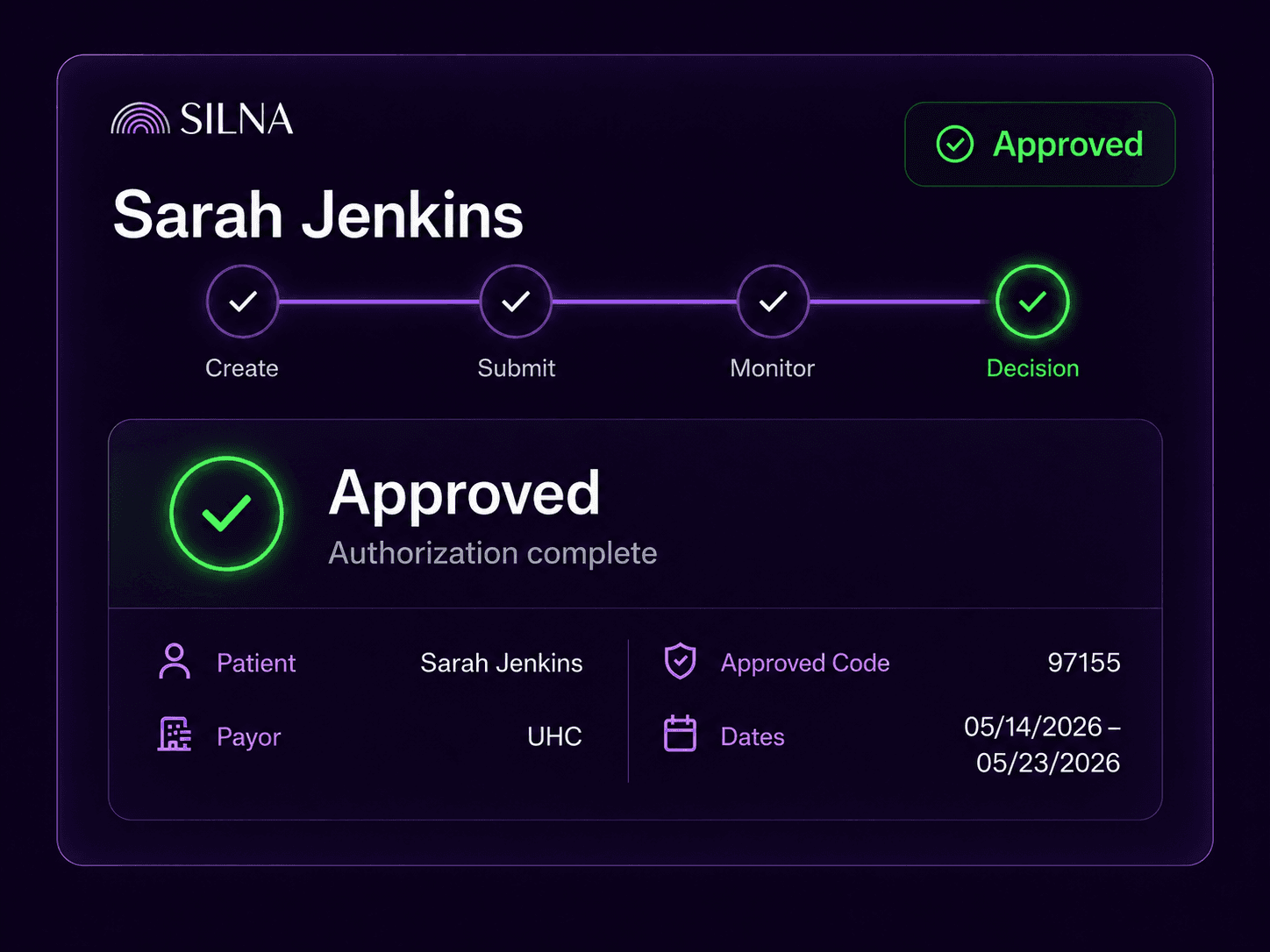Click the SILNA wordmark text
1270x952 pixels.
pos(236,119)
